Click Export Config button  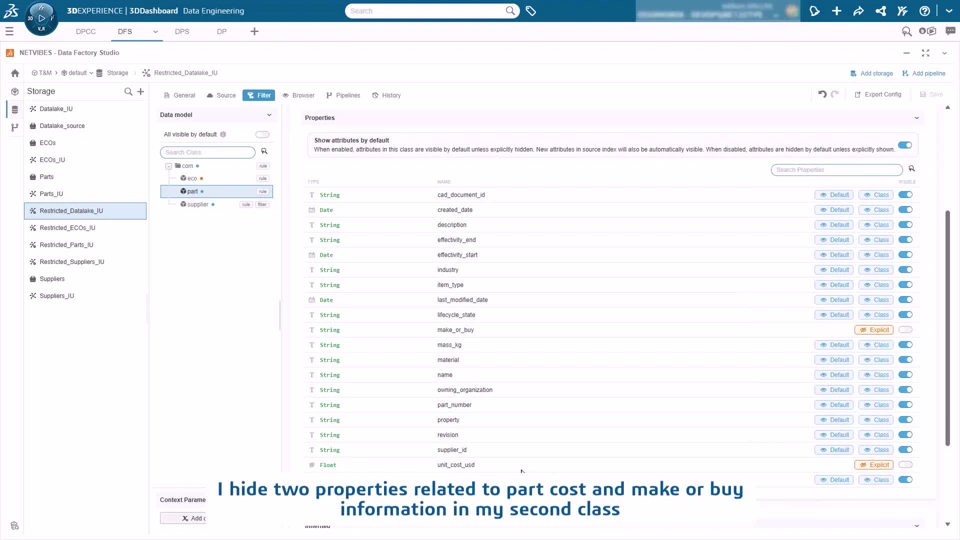point(878,94)
